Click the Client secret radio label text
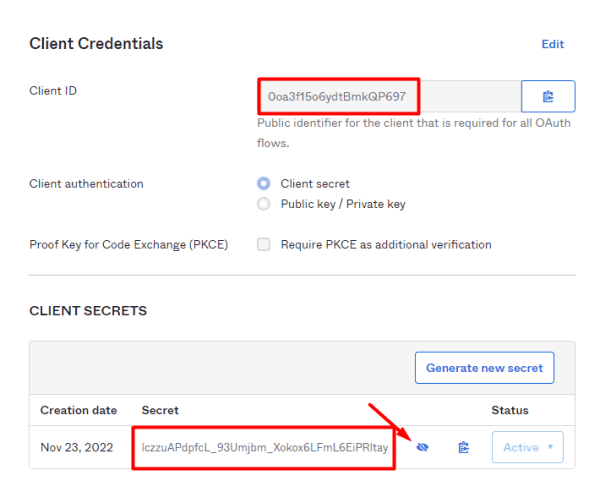This screenshot has height=481, width=600. click(315, 184)
